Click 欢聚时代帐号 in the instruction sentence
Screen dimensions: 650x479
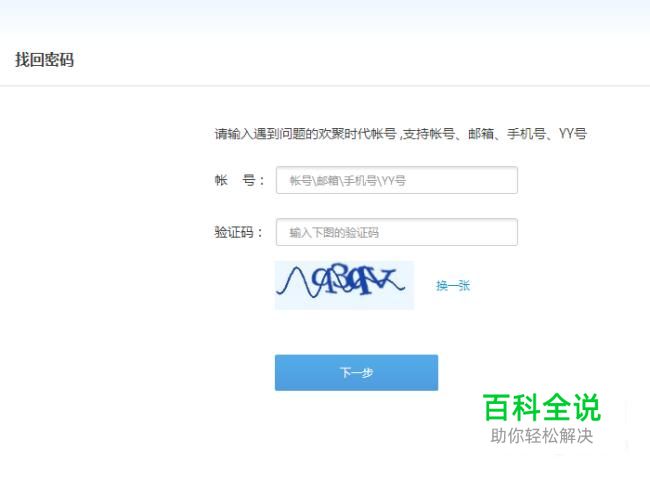[x=357, y=134]
